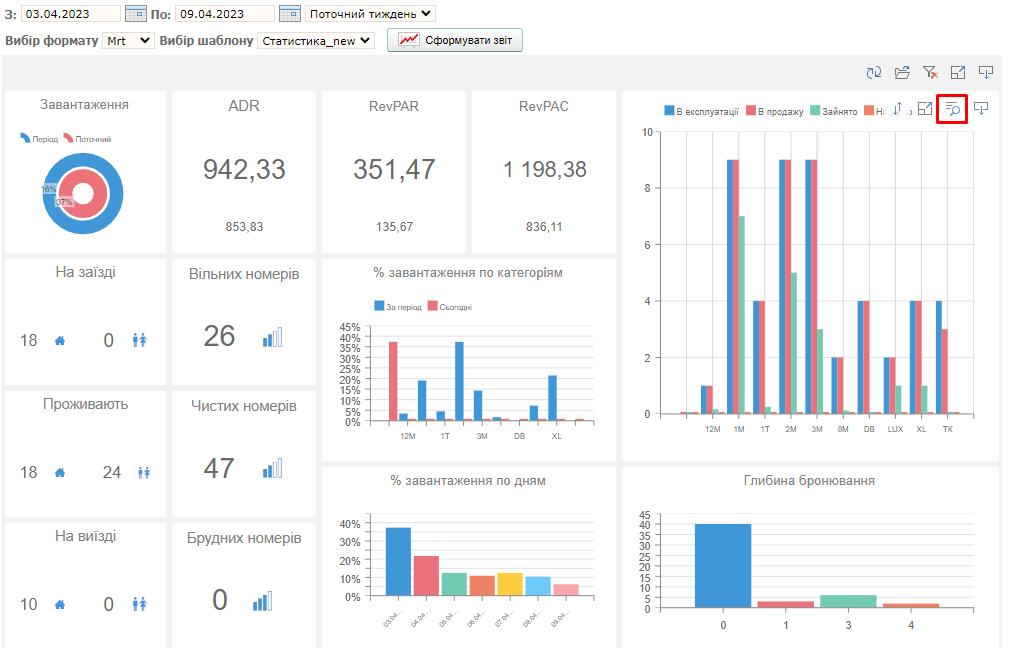Click the refresh dashboard icon

click(874, 72)
